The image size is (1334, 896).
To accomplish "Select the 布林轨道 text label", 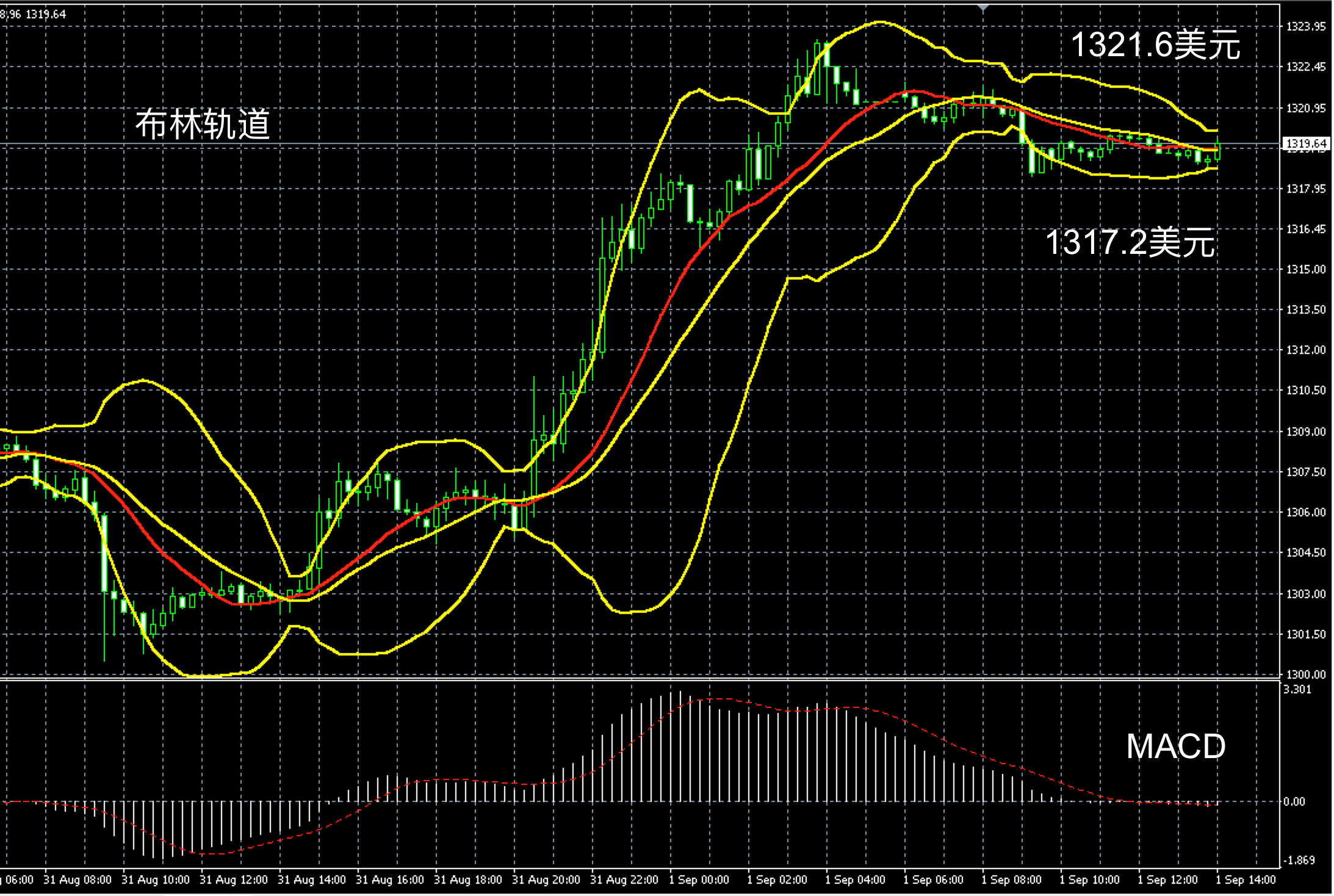I will [202, 125].
